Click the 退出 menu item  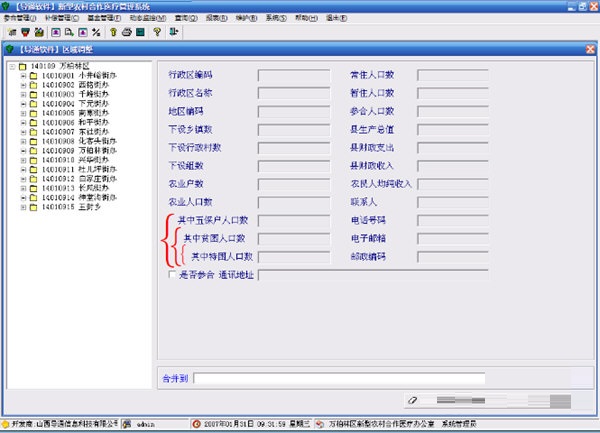pyautogui.click(x=336, y=18)
